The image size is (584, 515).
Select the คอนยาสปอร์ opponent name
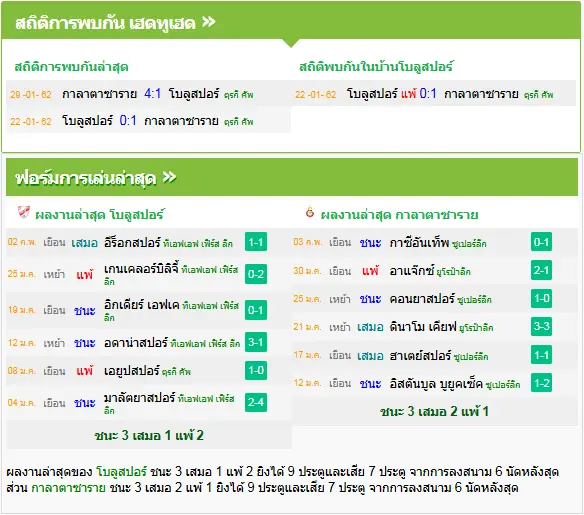[x=422, y=299]
